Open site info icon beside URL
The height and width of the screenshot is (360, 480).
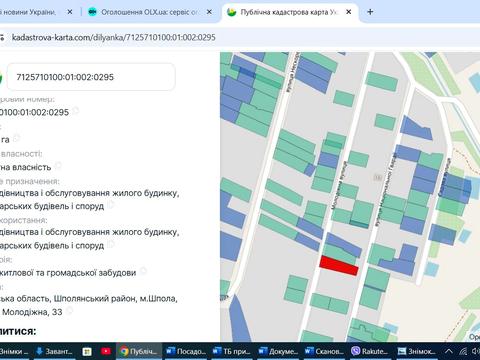pyautogui.click(x=2, y=37)
